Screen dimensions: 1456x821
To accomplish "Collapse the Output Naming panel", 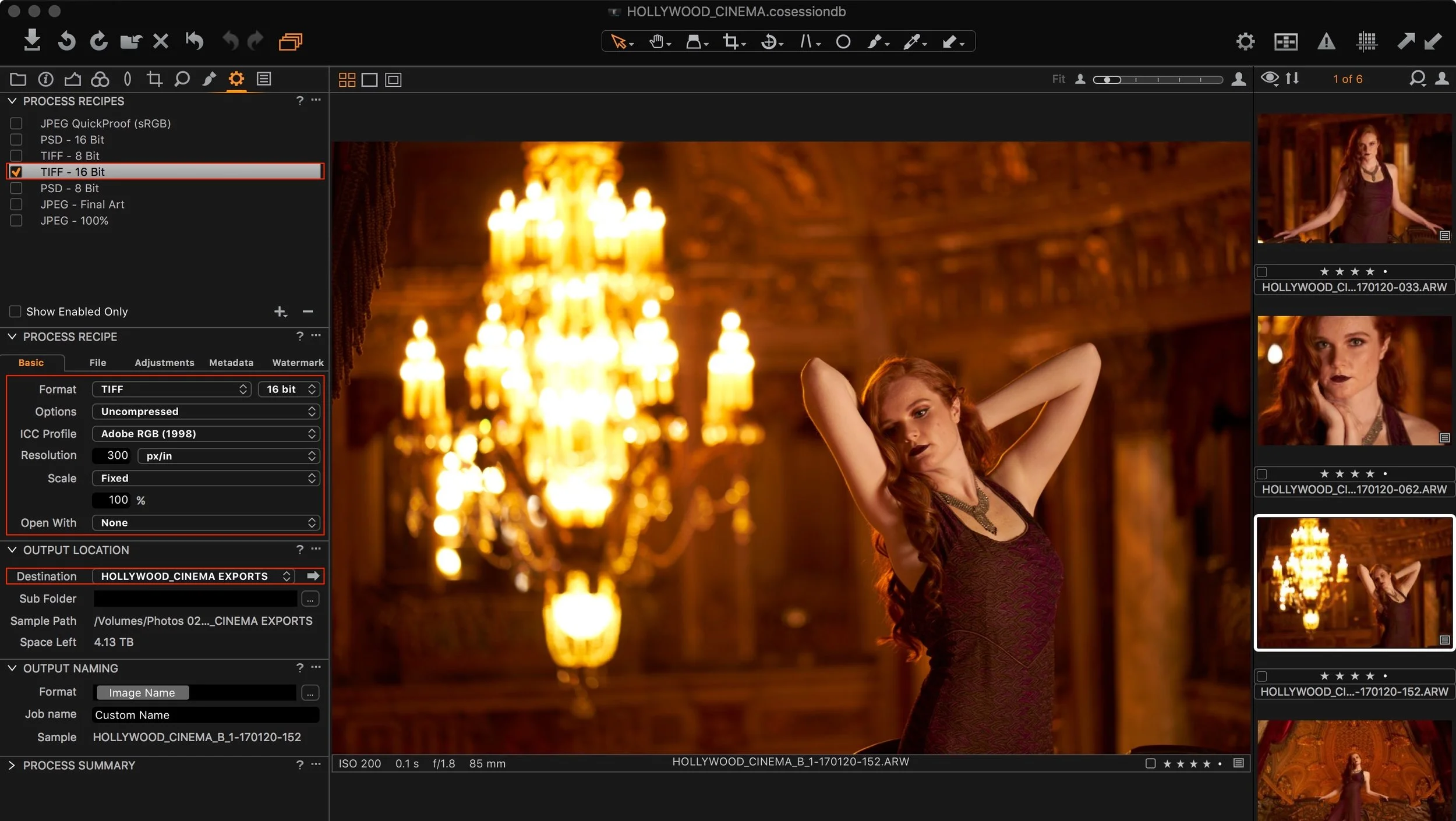I will pos(12,668).
